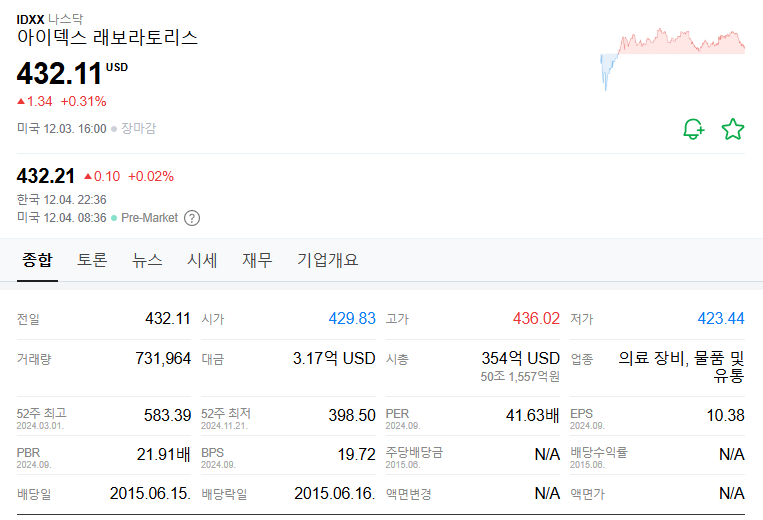Click the 대금 value 3.17억 USD
Image resolution: width=763 pixels, height=520 pixels.
(334, 359)
